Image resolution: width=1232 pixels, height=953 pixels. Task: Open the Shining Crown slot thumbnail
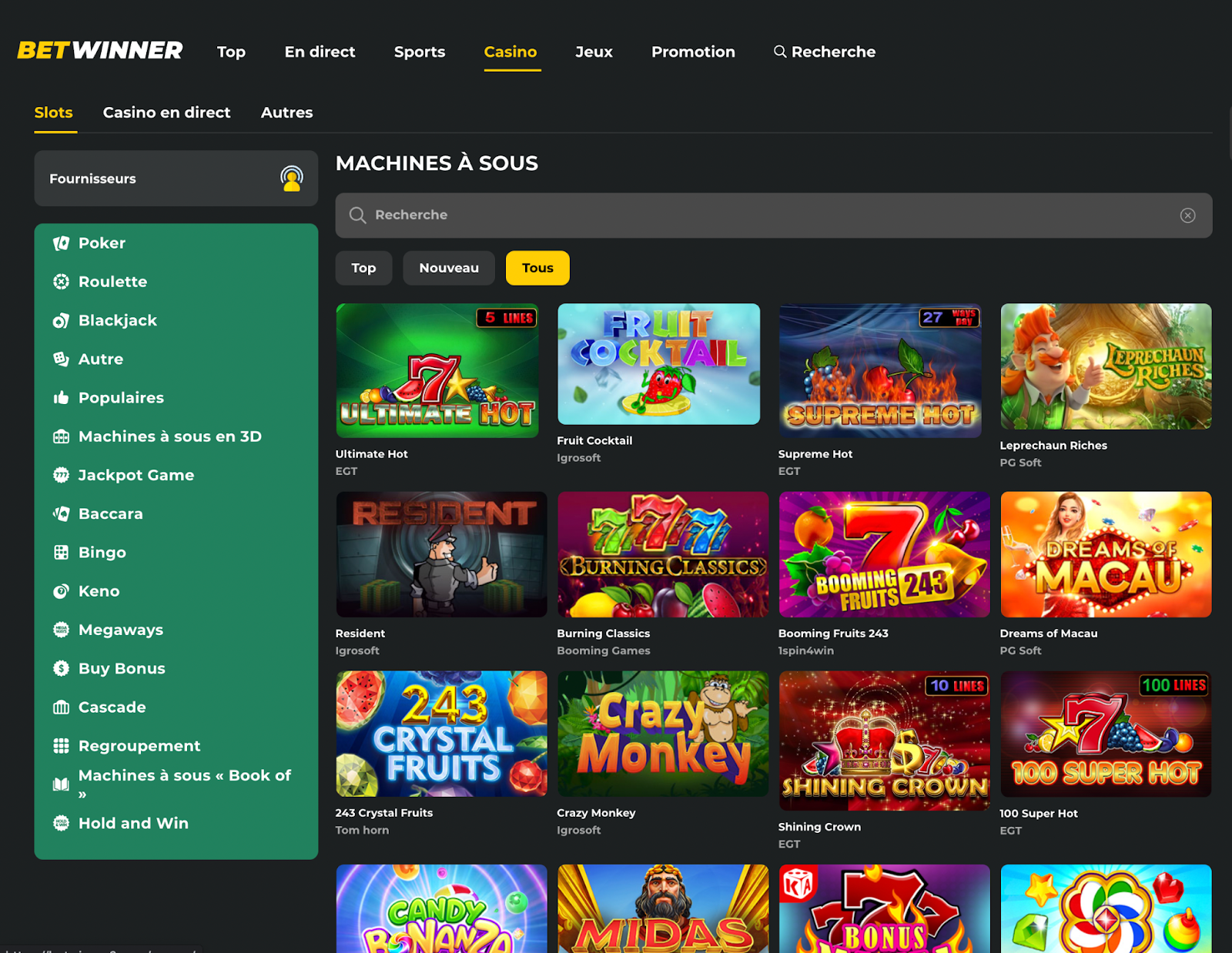[x=884, y=741]
